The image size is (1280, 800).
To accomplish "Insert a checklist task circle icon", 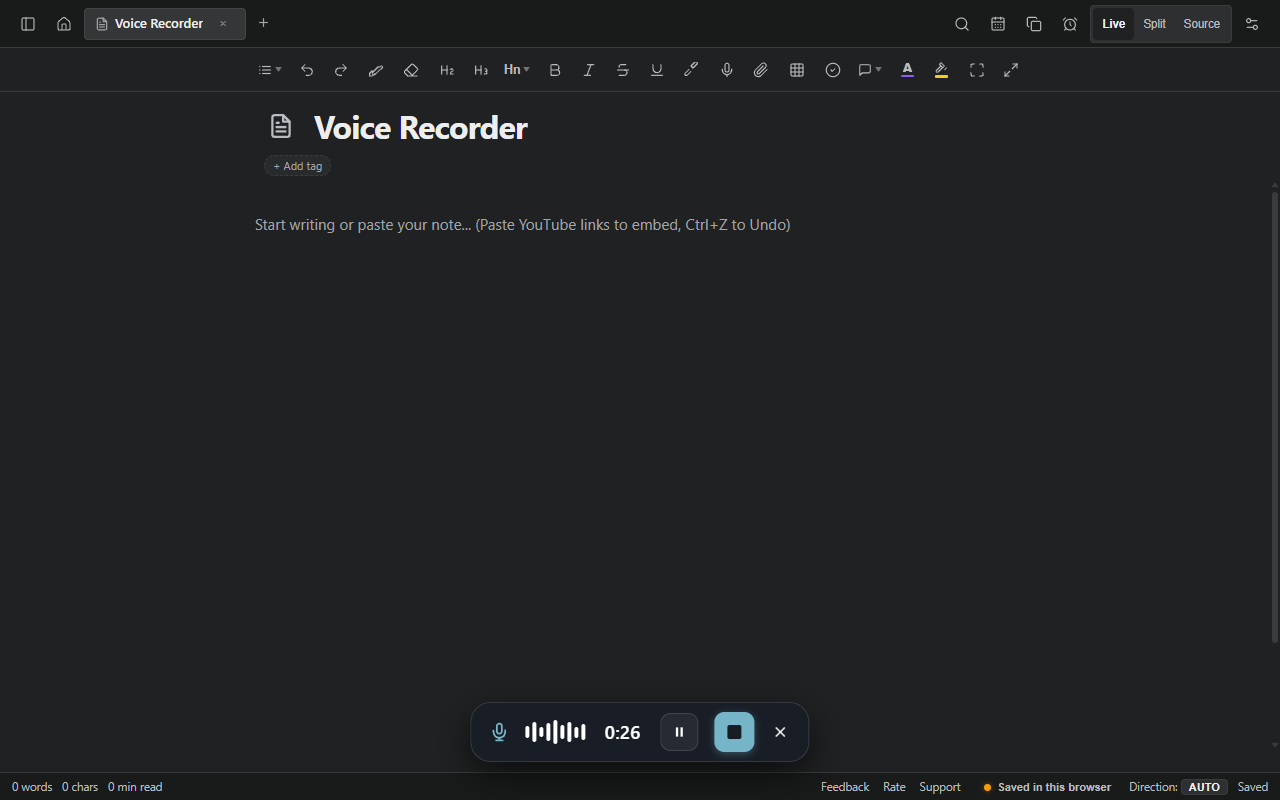I will (833, 70).
